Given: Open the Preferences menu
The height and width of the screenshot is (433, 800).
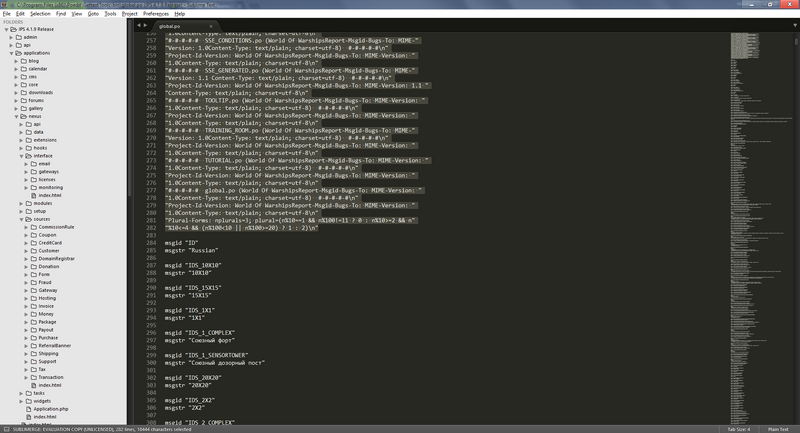Looking at the screenshot, I should [155, 14].
